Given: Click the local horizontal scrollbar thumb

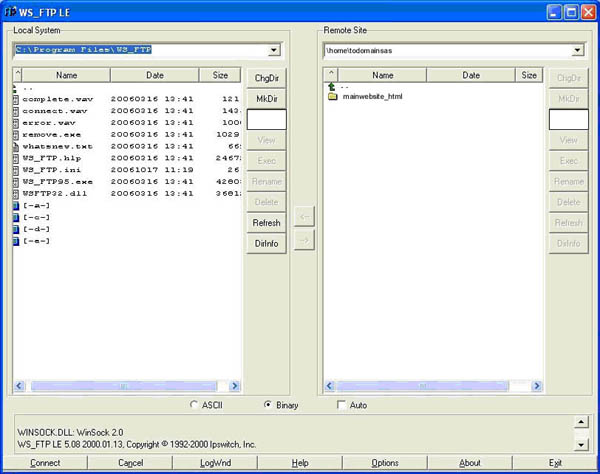Looking at the screenshot, I should point(123,386).
